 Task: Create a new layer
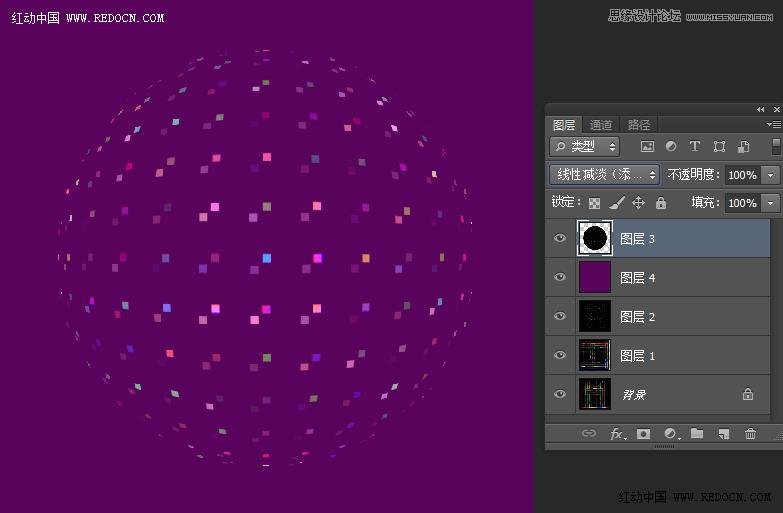click(x=724, y=434)
